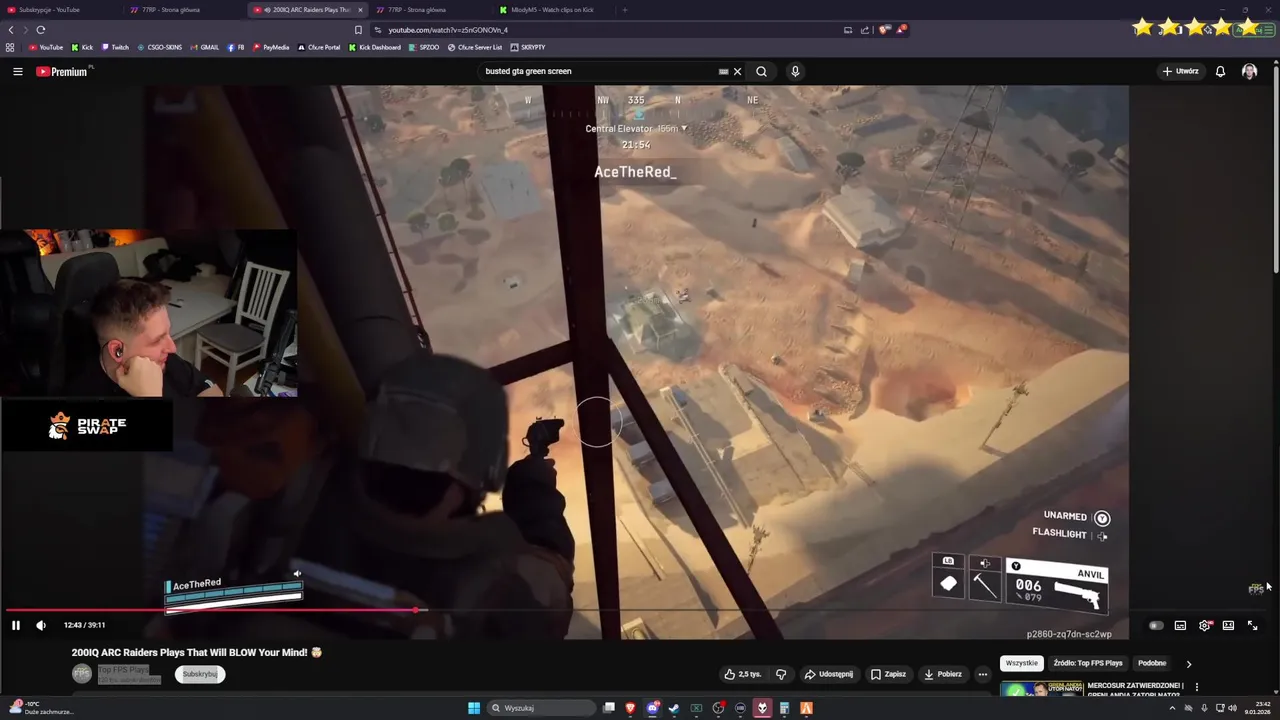Open the GMAIL bookmark
The image size is (1280, 720).
click(205, 47)
